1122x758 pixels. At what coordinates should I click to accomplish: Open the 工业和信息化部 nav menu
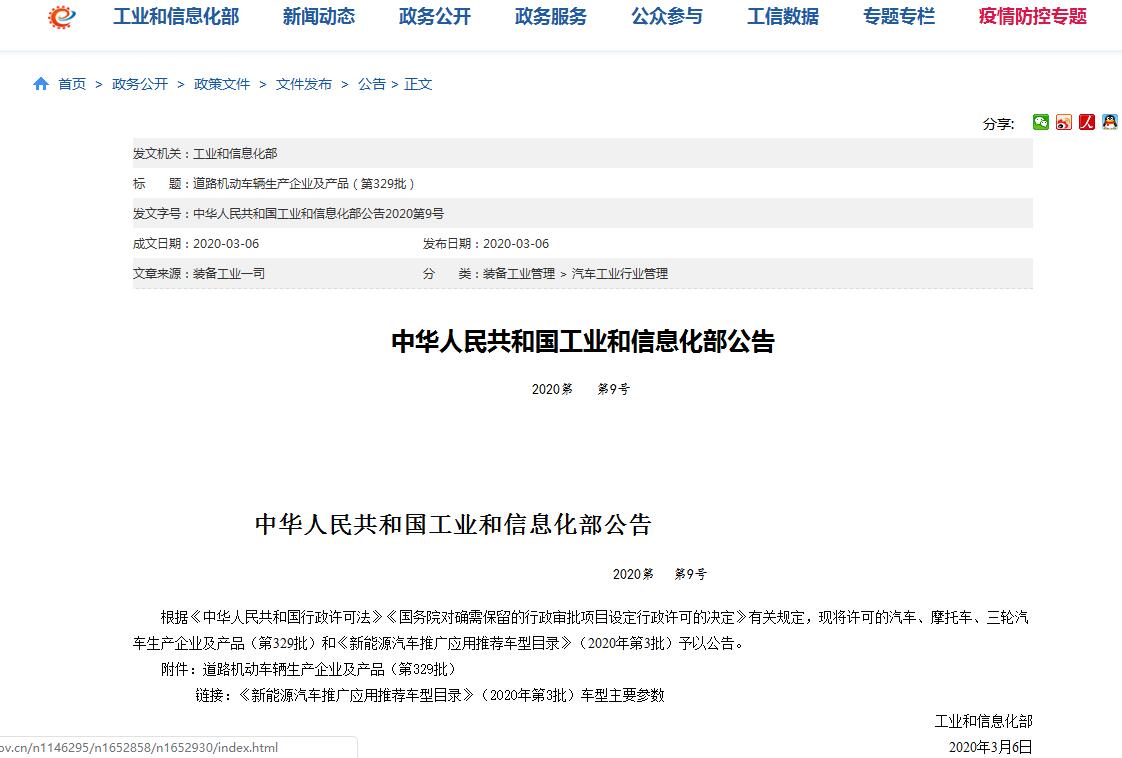pos(176,17)
